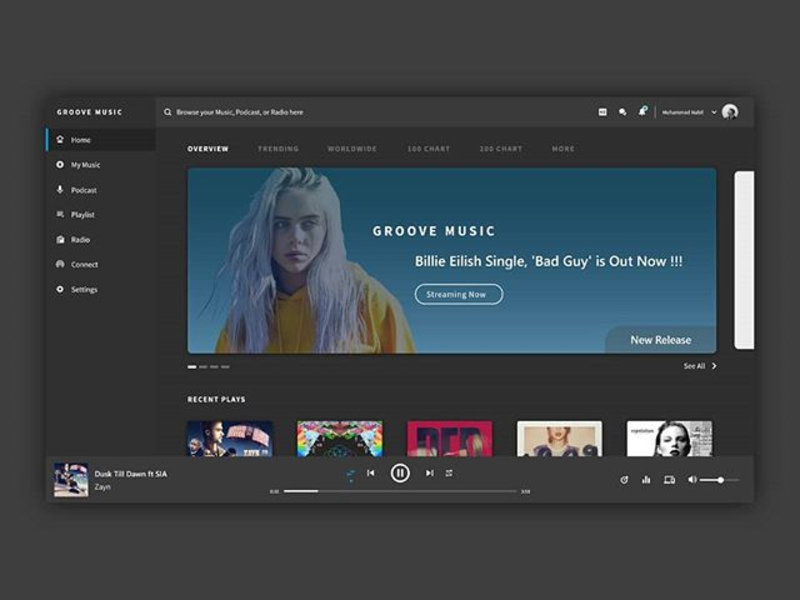Image resolution: width=800 pixels, height=600 pixels.
Task: Click the Radio icon in sidebar
Action: point(60,240)
